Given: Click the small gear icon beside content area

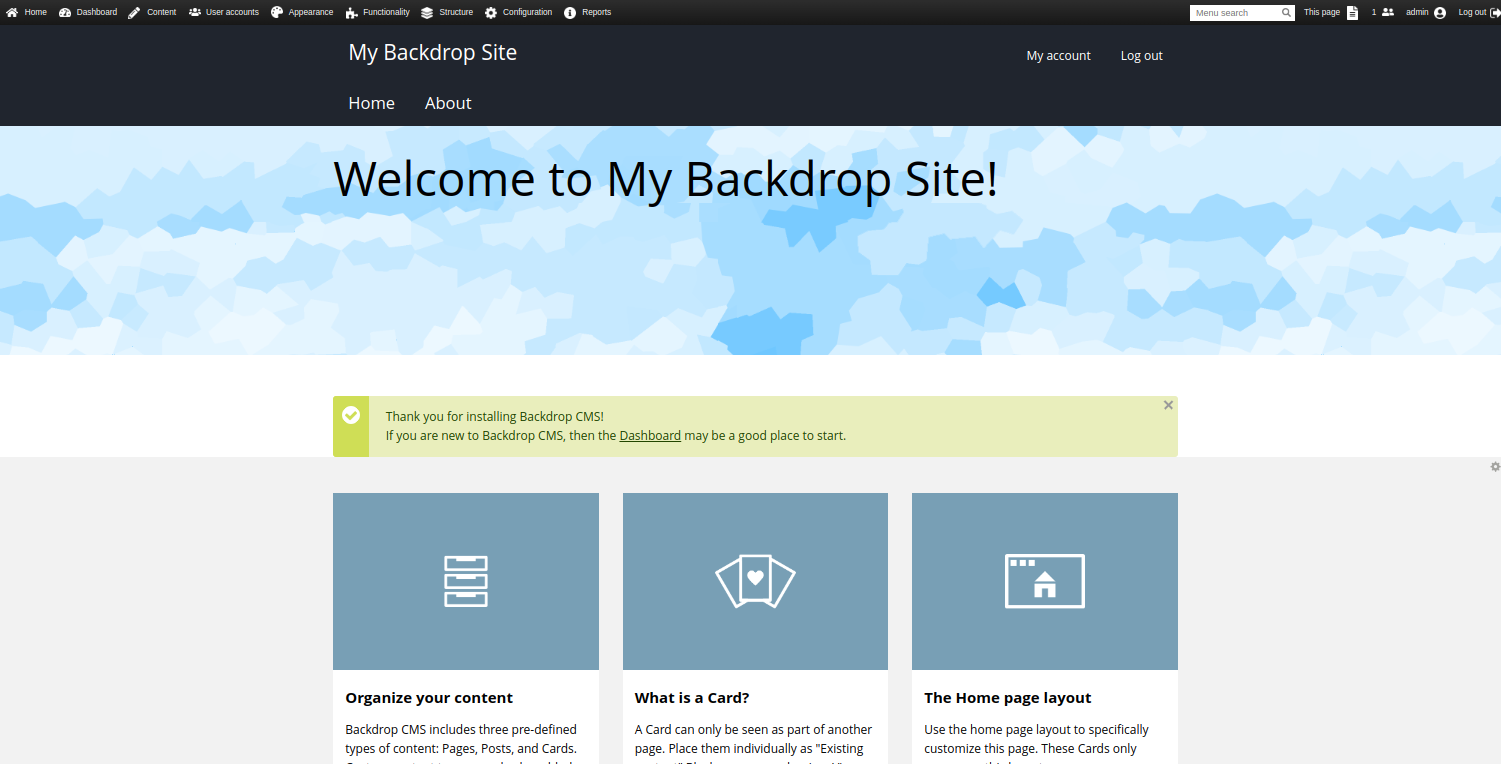Looking at the screenshot, I should click(1495, 467).
